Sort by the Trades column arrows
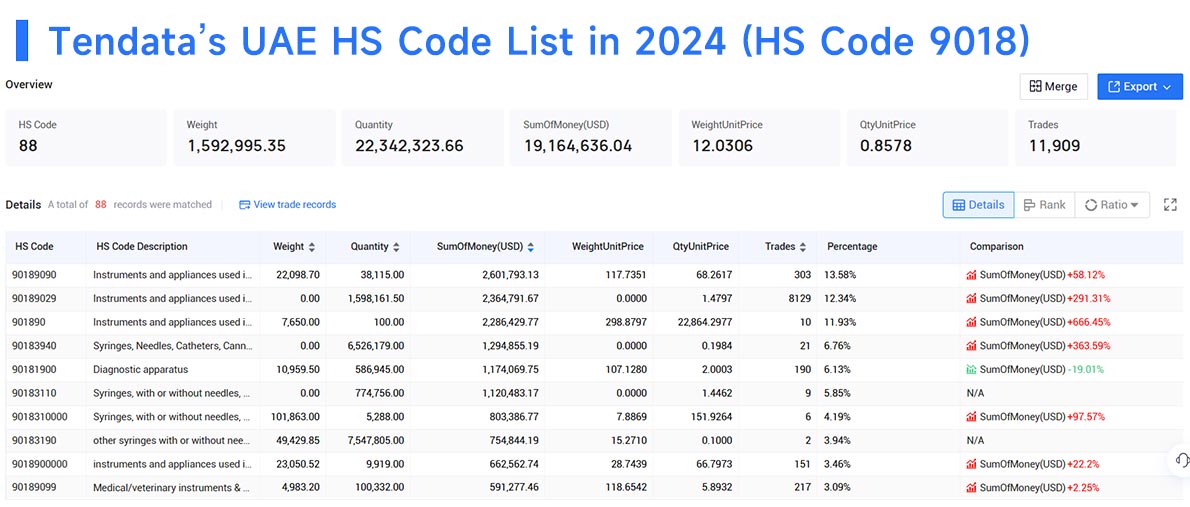This screenshot has height=507, width=1190. click(803, 247)
